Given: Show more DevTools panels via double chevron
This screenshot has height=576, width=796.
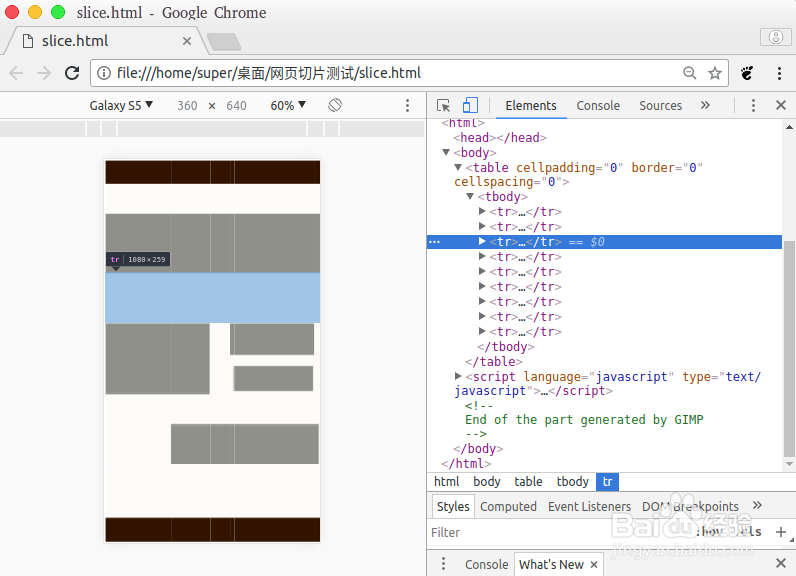Looking at the screenshot, I should (x=705, y=105).
